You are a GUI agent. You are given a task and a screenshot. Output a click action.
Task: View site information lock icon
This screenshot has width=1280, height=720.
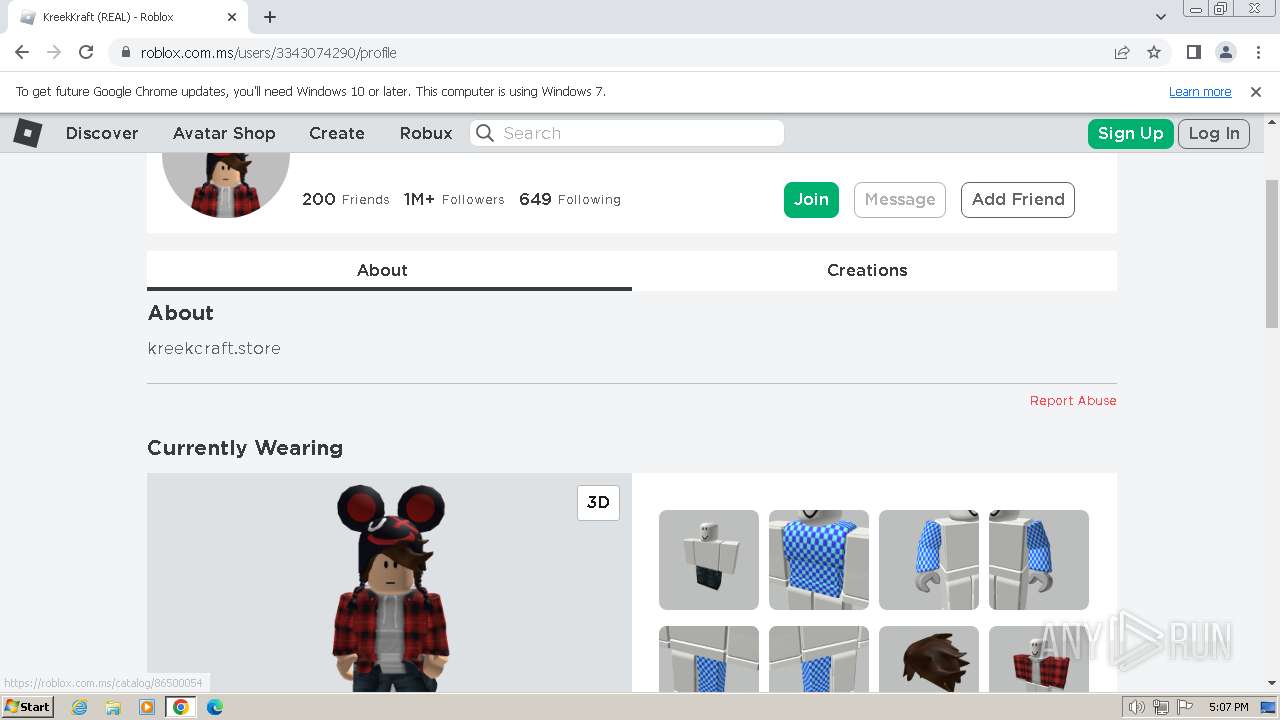[125, 52]
